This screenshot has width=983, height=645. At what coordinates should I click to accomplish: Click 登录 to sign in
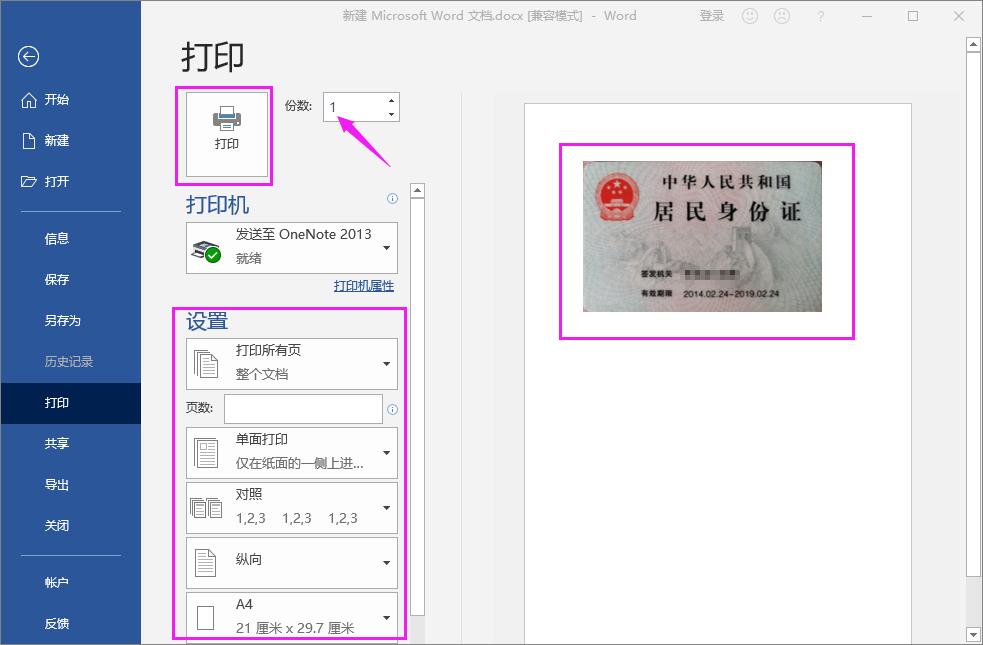pos(711,16)
